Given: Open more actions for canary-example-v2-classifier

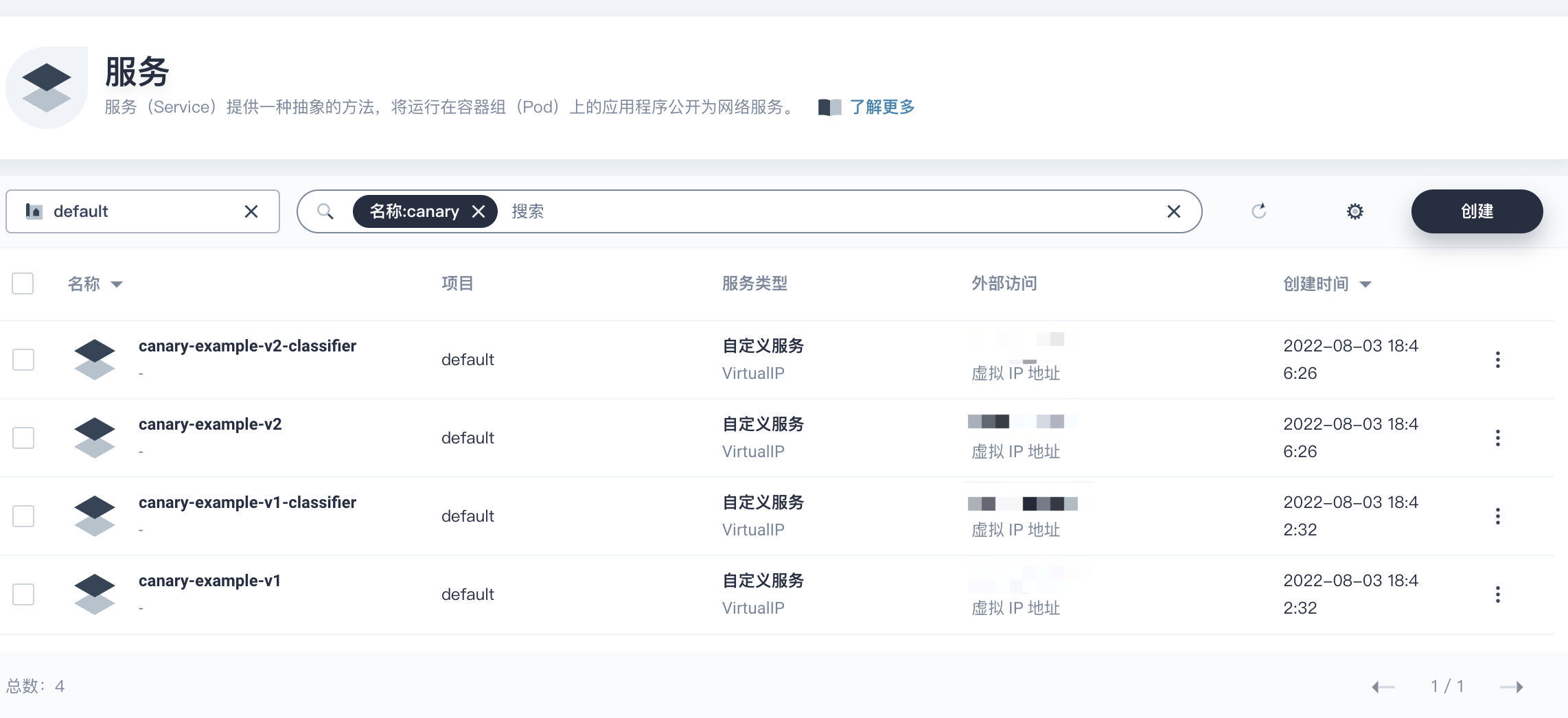Looking at the screenshot, I should [x=1497, y=360].
